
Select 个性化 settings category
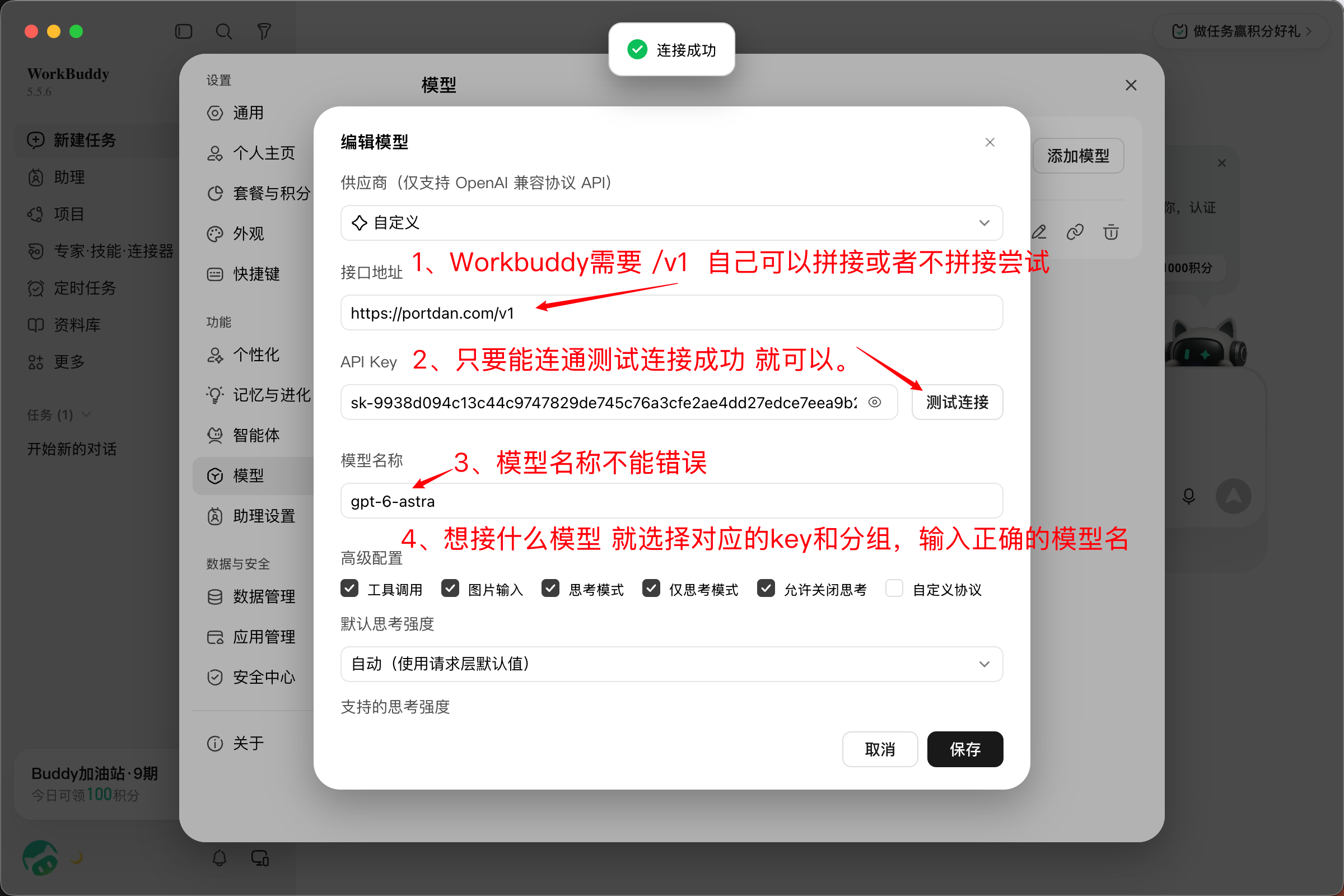pyautogui.click(x=253, y=355)
